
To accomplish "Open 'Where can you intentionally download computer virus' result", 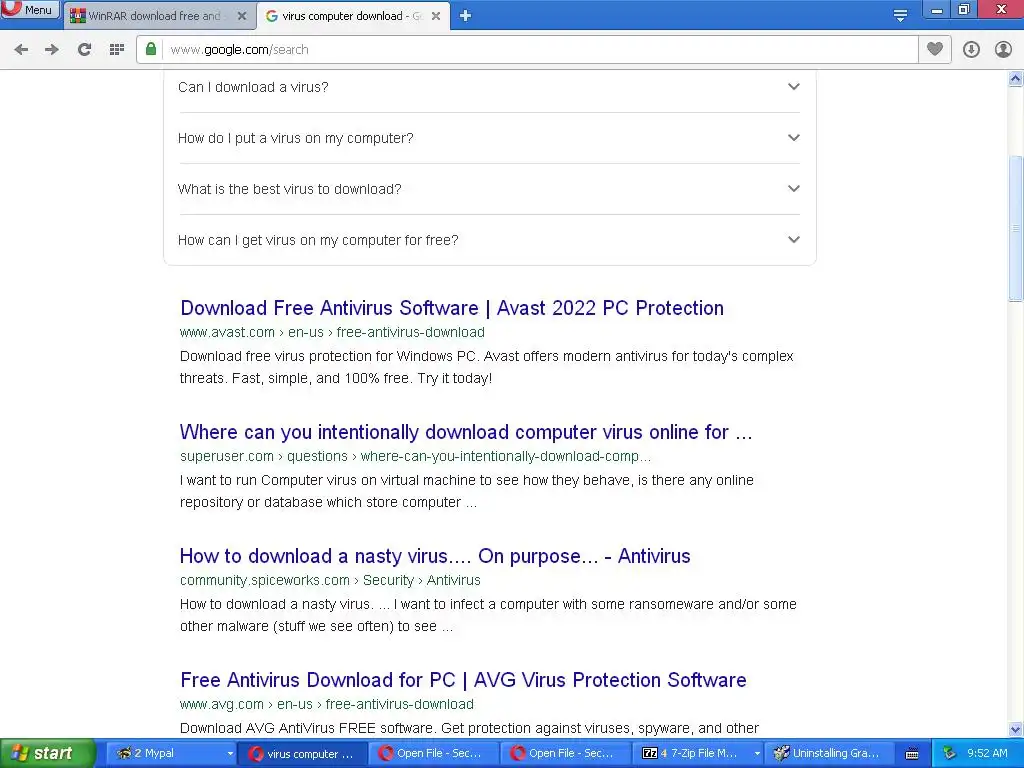I will click(x=466, y=432).
